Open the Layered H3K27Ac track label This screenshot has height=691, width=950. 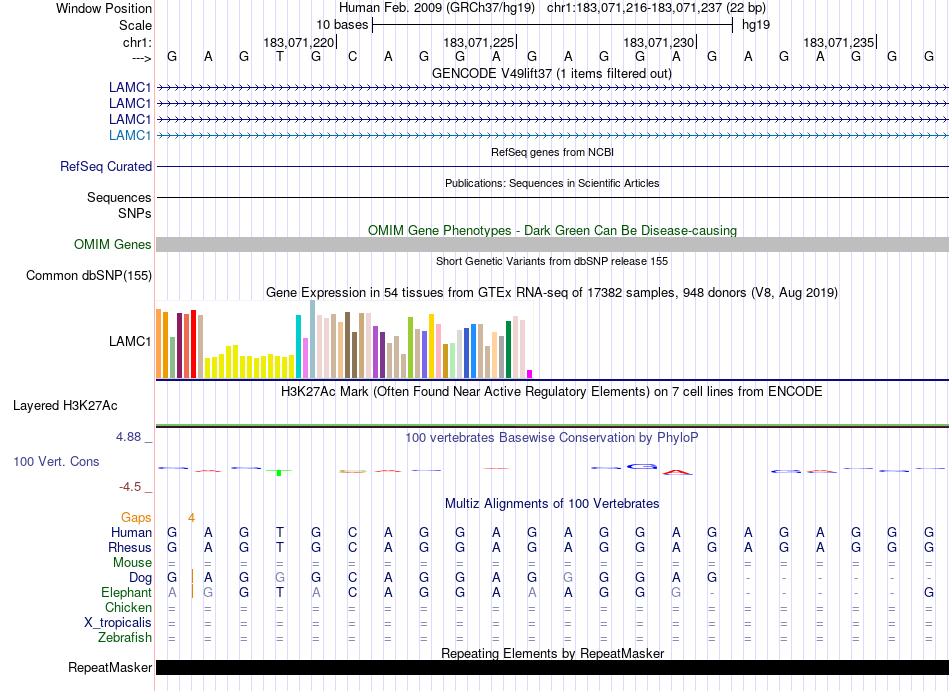tap(65, 406)
